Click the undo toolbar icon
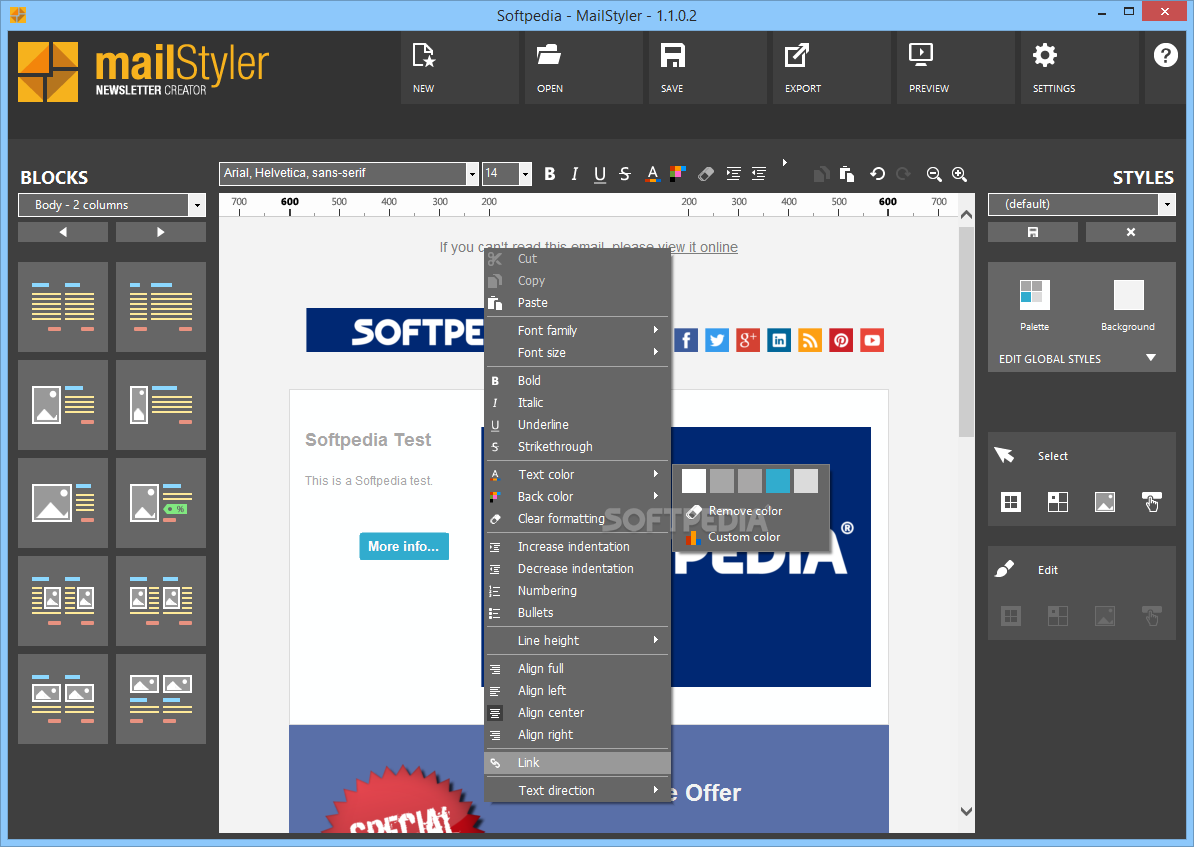 [877, 174]
